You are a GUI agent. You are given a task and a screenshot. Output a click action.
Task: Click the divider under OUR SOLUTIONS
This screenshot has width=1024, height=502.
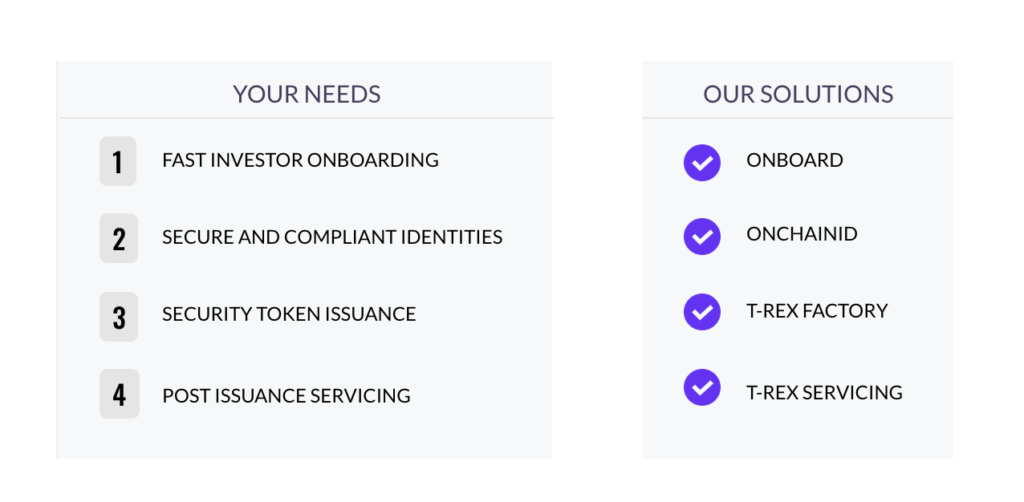797,118
